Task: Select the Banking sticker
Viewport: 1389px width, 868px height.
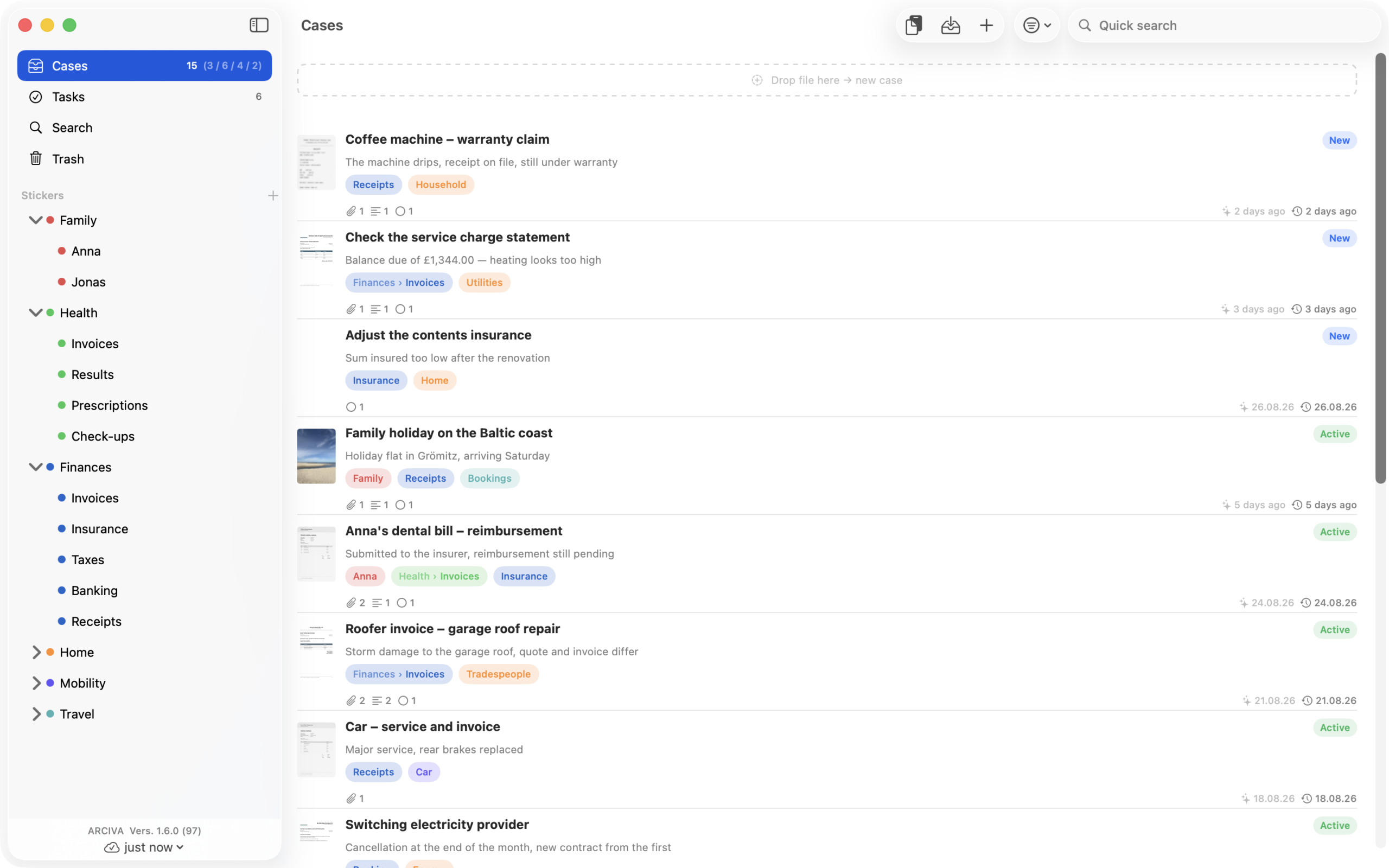Action: click(94, 591)
